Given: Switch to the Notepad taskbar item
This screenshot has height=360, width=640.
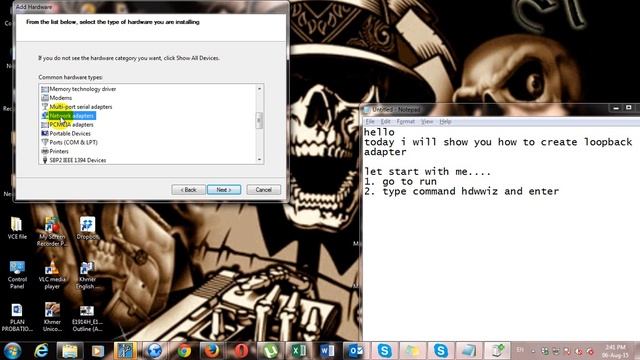Looking at the screenshot, I should point(469,351).
